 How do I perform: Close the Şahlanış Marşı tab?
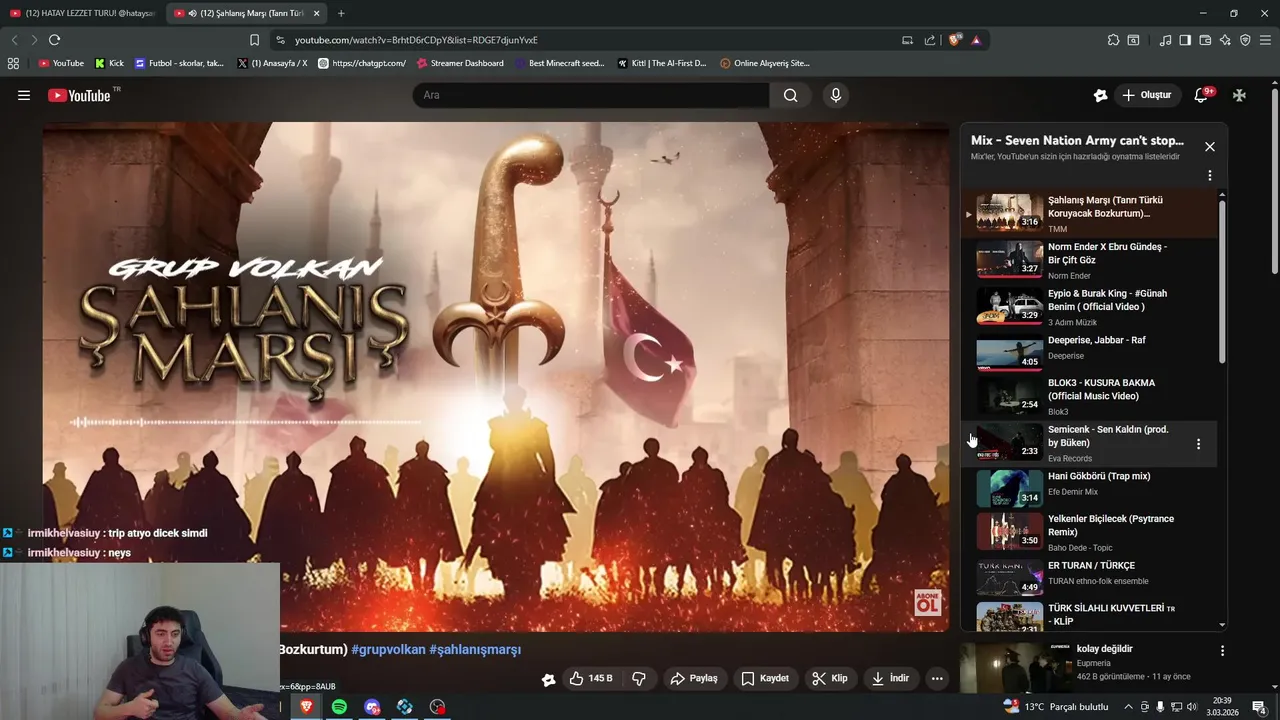pos(317,13)
